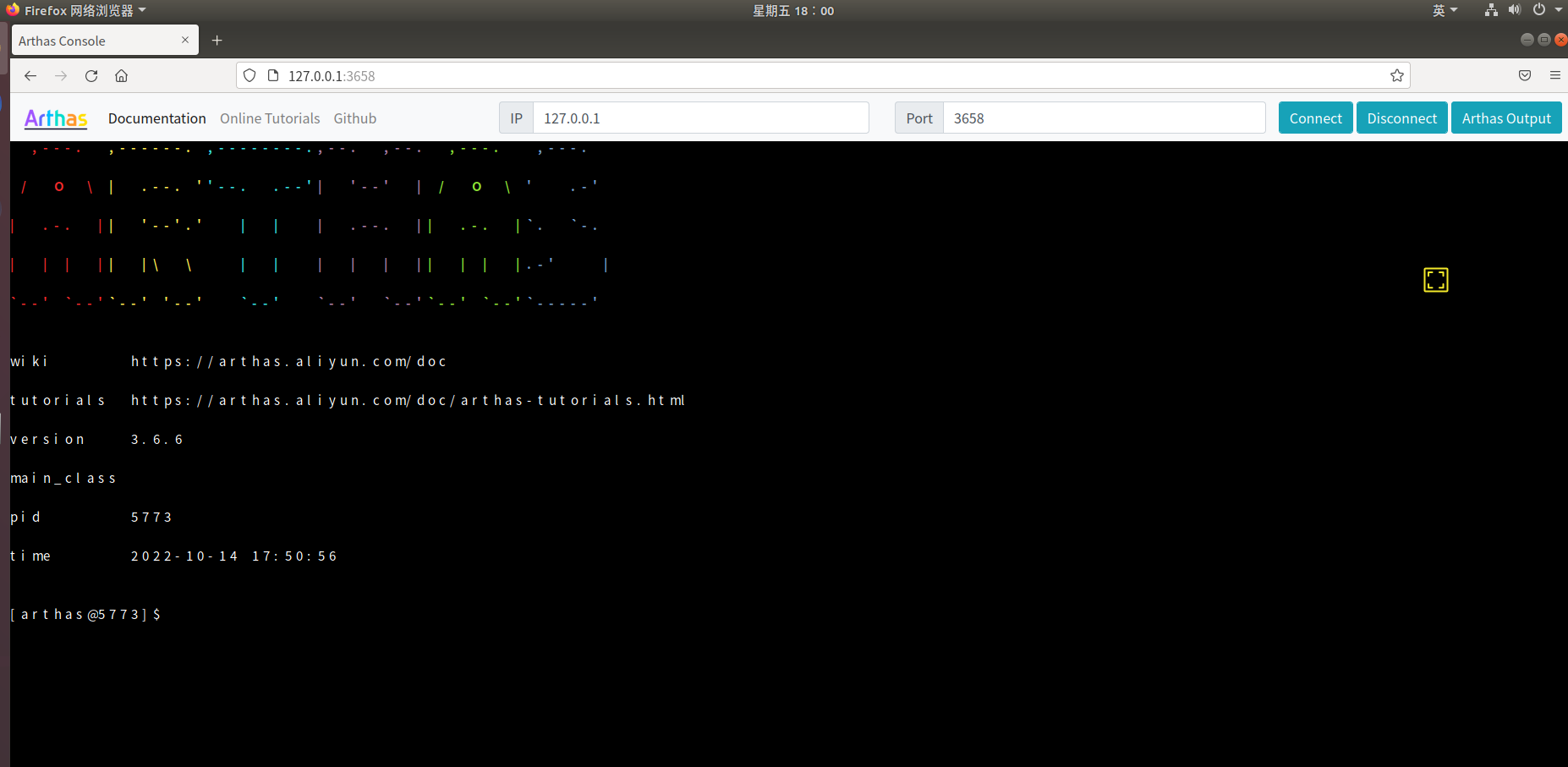
Task: Reload the current Arthas Console page
Action: tap(91, 76)
